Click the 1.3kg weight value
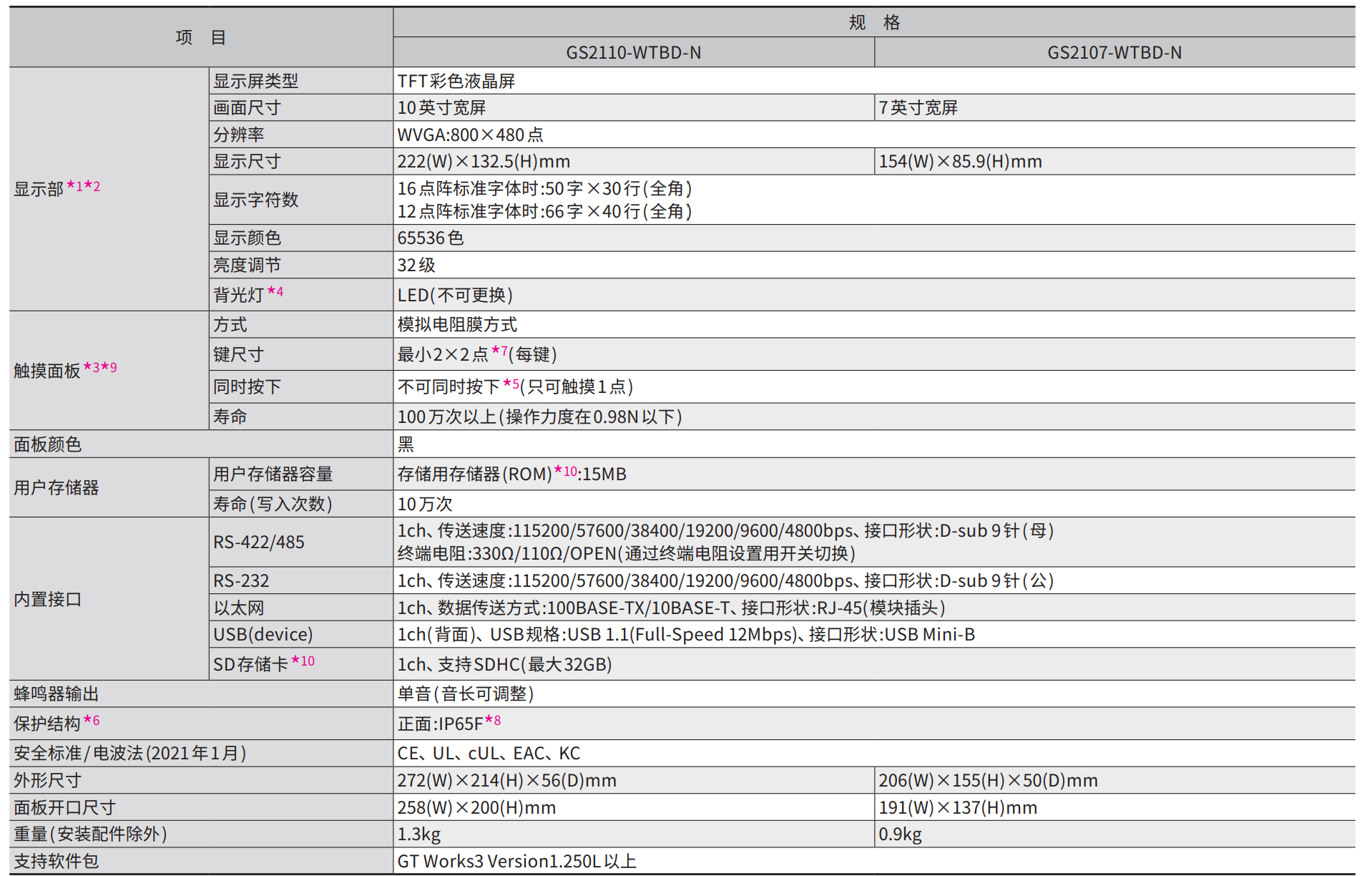 coord(418,834)
